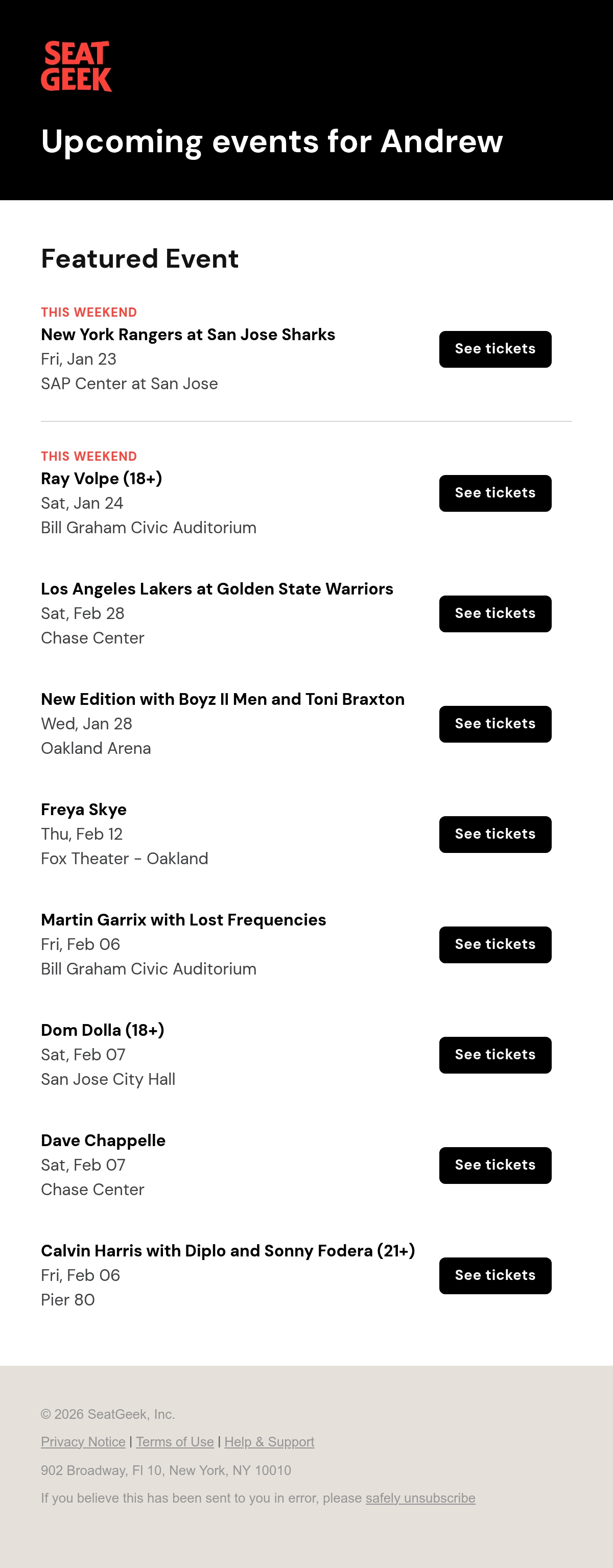Open the Dave Chappelle event title
This screenshot has height=1568, width=613.
tap(103, 1141)
